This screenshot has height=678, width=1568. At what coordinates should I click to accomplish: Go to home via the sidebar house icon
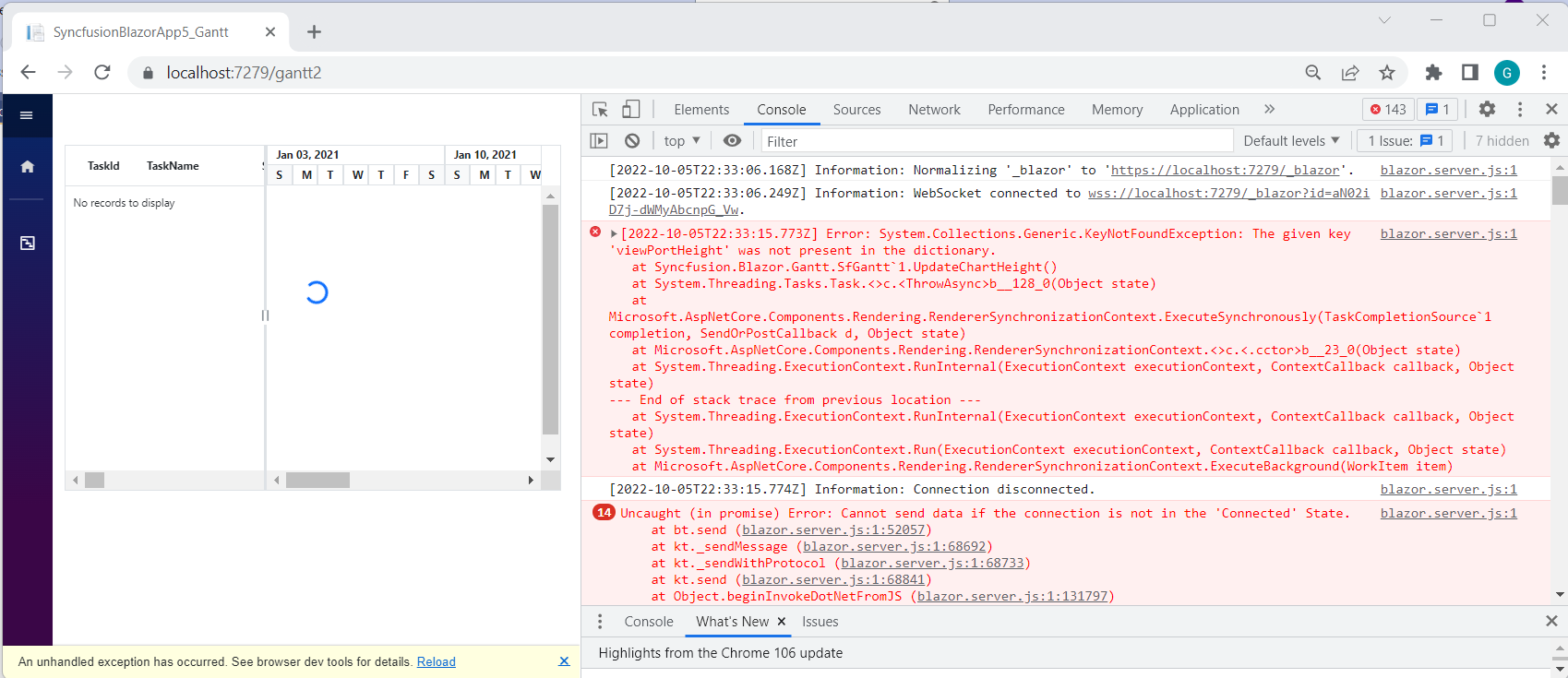tap(28, 167)
